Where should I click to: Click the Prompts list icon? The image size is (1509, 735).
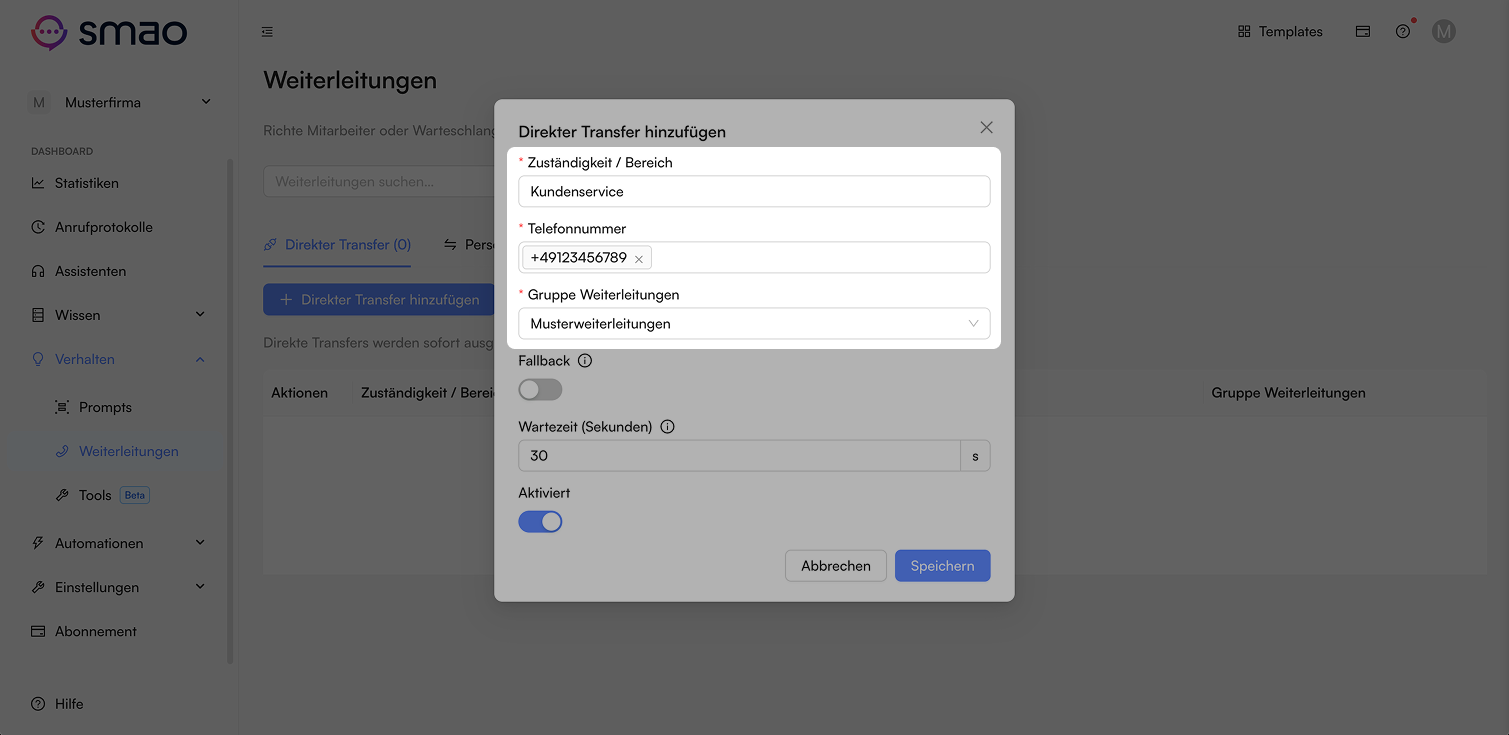point(62,407)
